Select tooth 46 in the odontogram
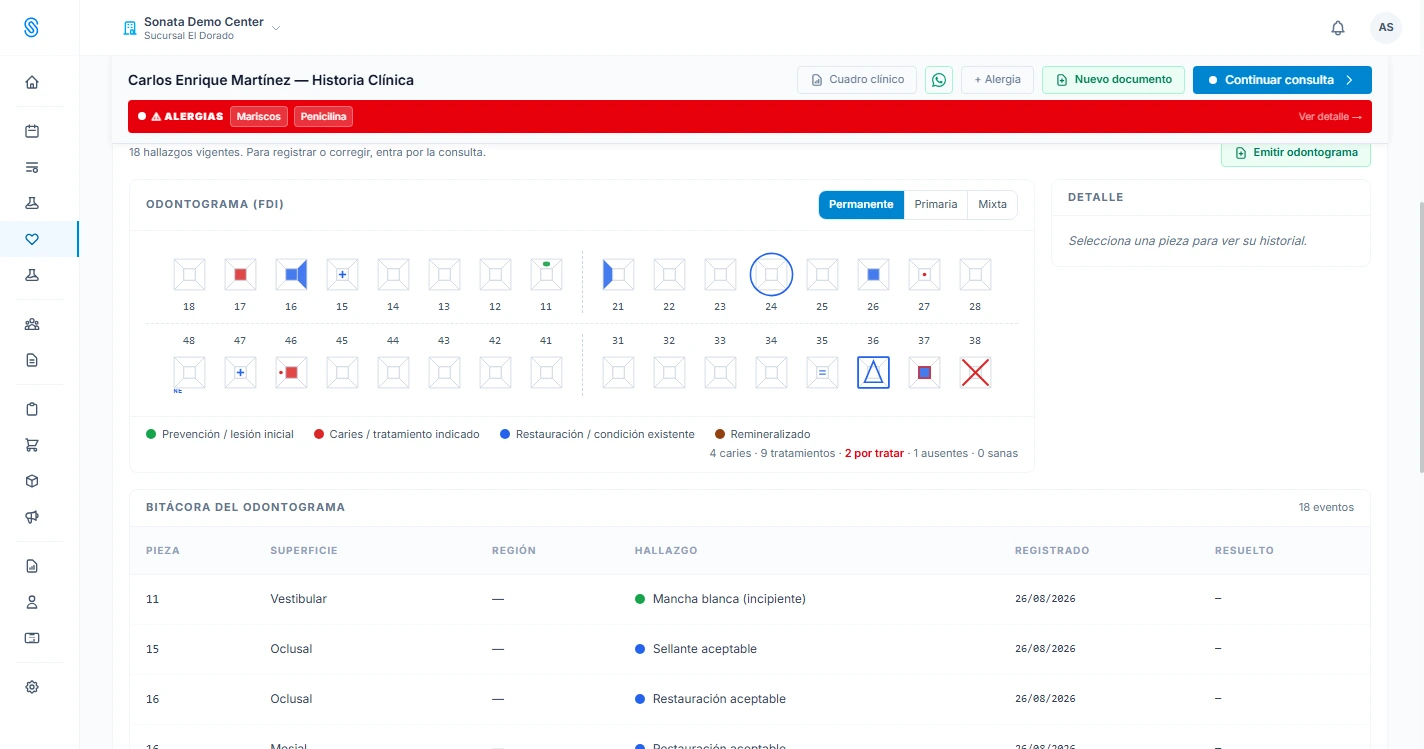This screenshot has height=749, width=1424. point(291,373)
